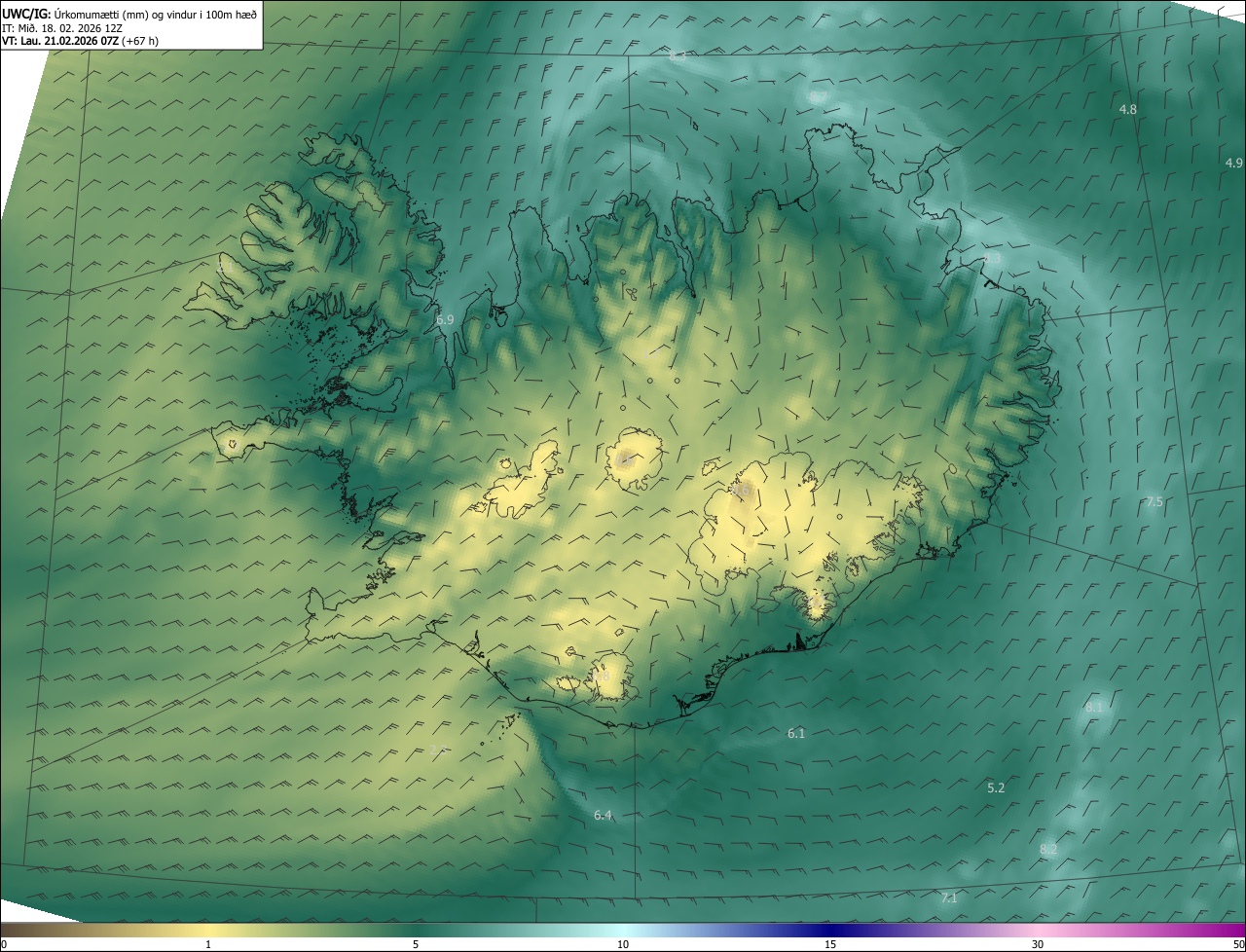Pick the '7.5' map value
This screenshot has height=952, width=1246.
click(1154, 501)
